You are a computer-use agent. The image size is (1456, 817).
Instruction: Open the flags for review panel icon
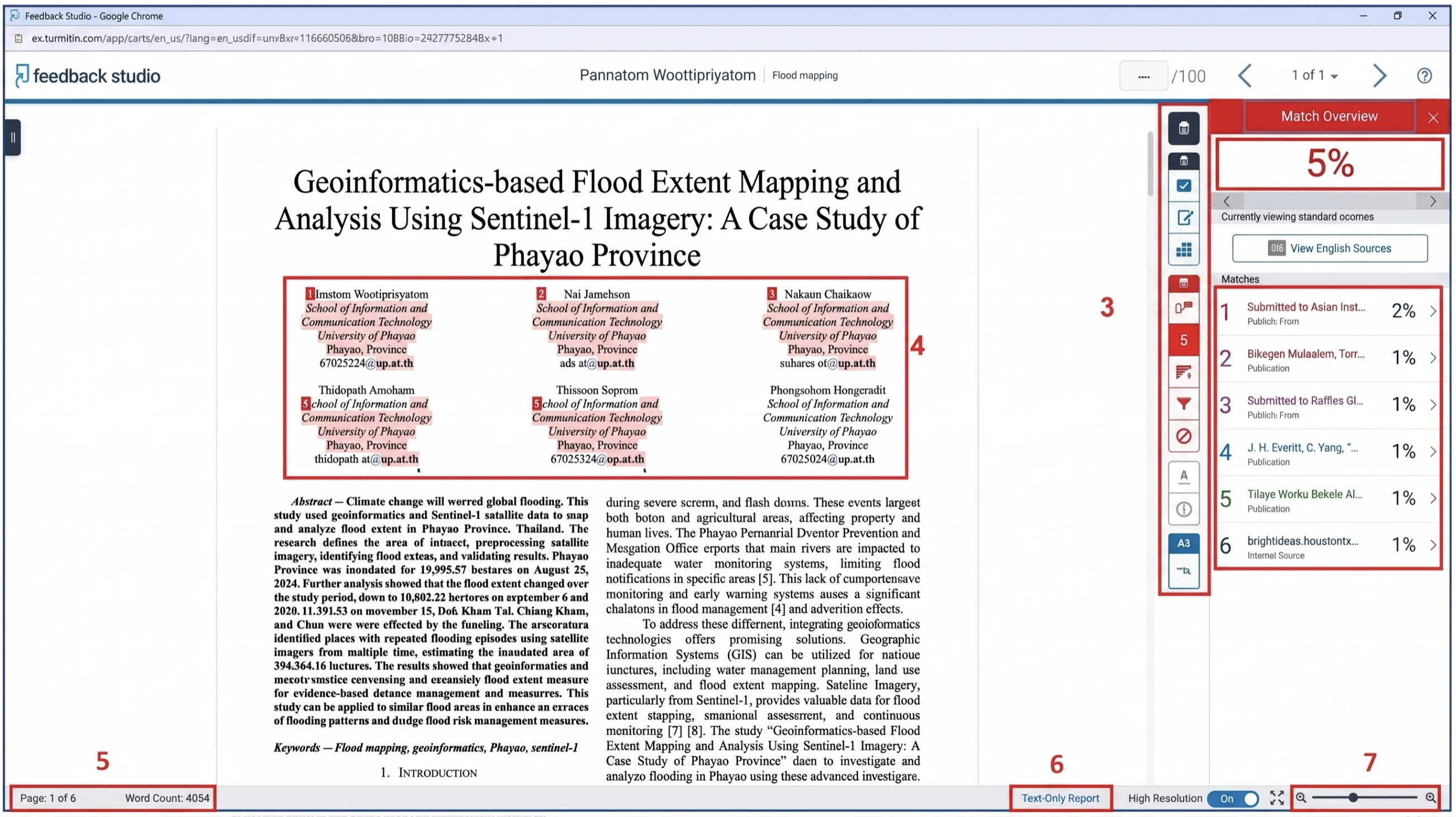[x=1183, y=308]
